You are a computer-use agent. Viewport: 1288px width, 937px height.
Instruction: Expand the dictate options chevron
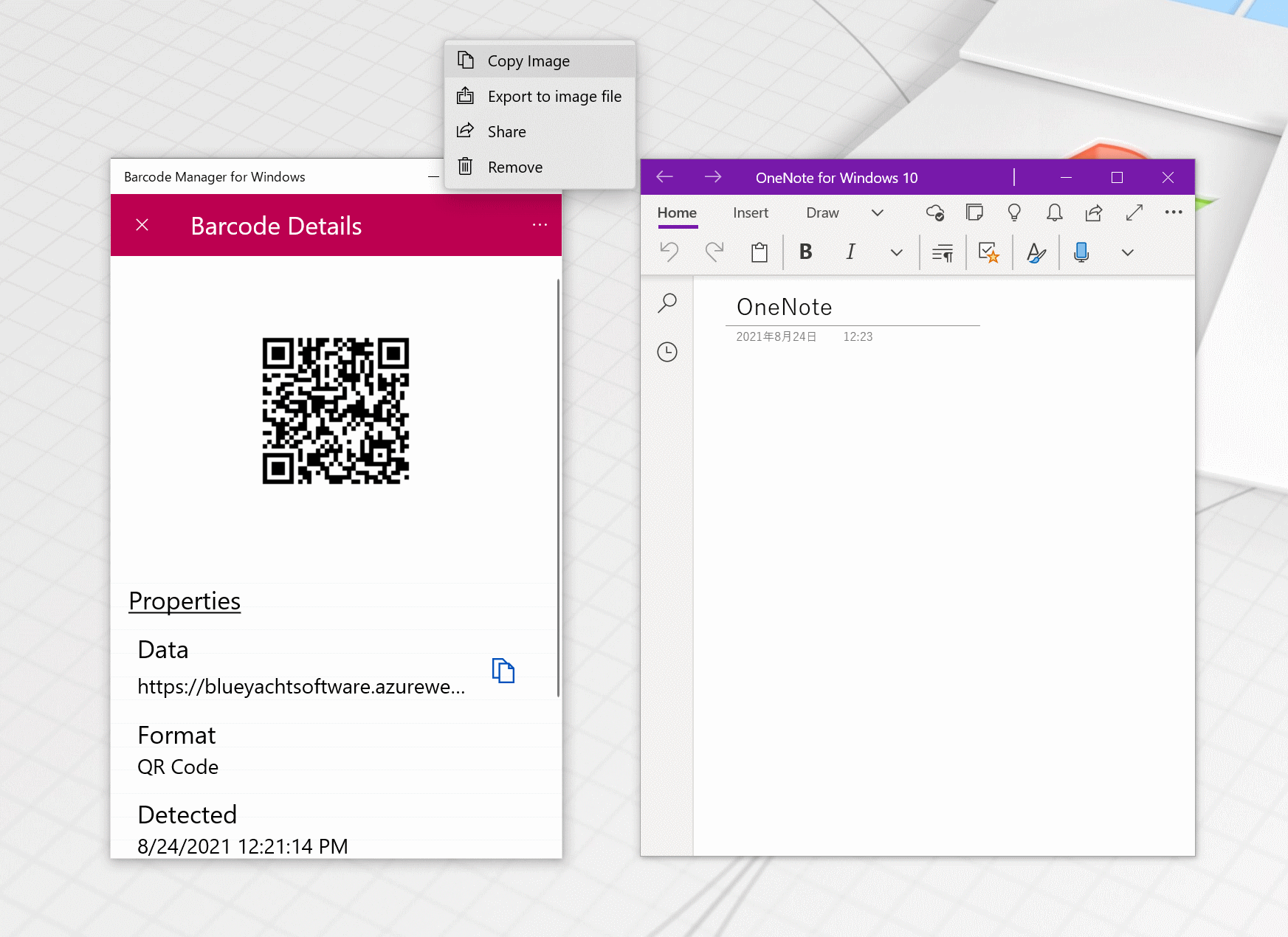[x=1128, y=252]
